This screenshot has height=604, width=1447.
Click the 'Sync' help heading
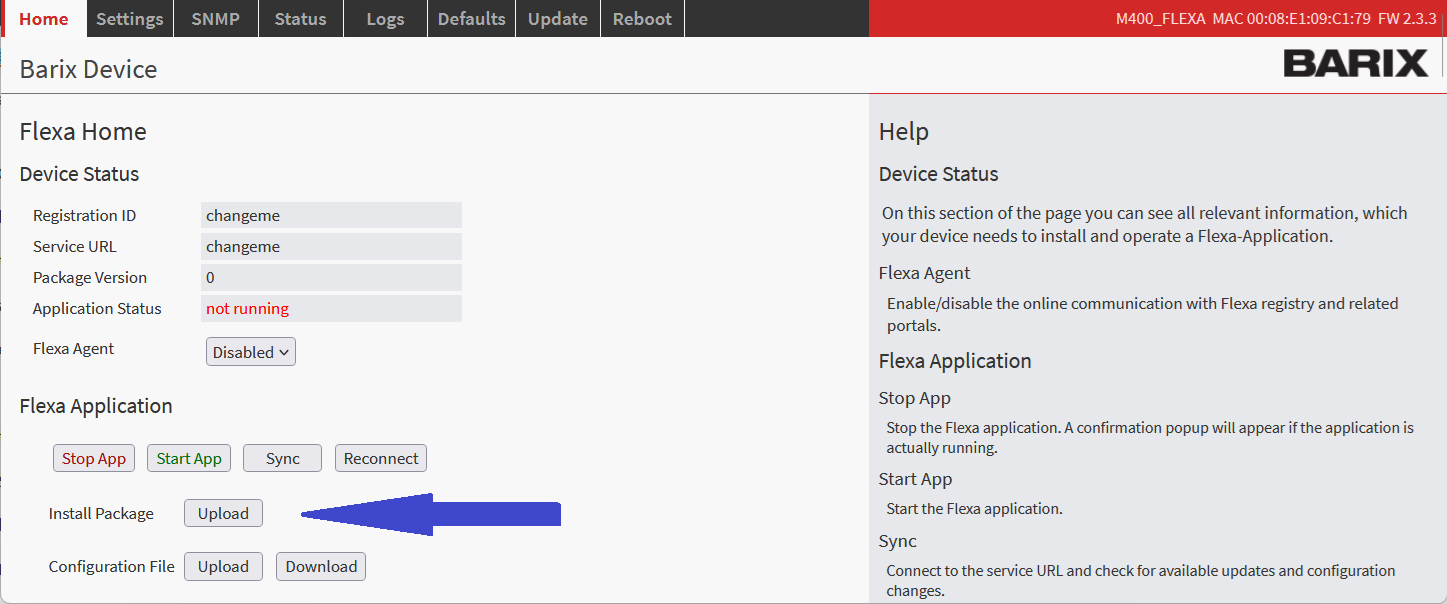897,541
